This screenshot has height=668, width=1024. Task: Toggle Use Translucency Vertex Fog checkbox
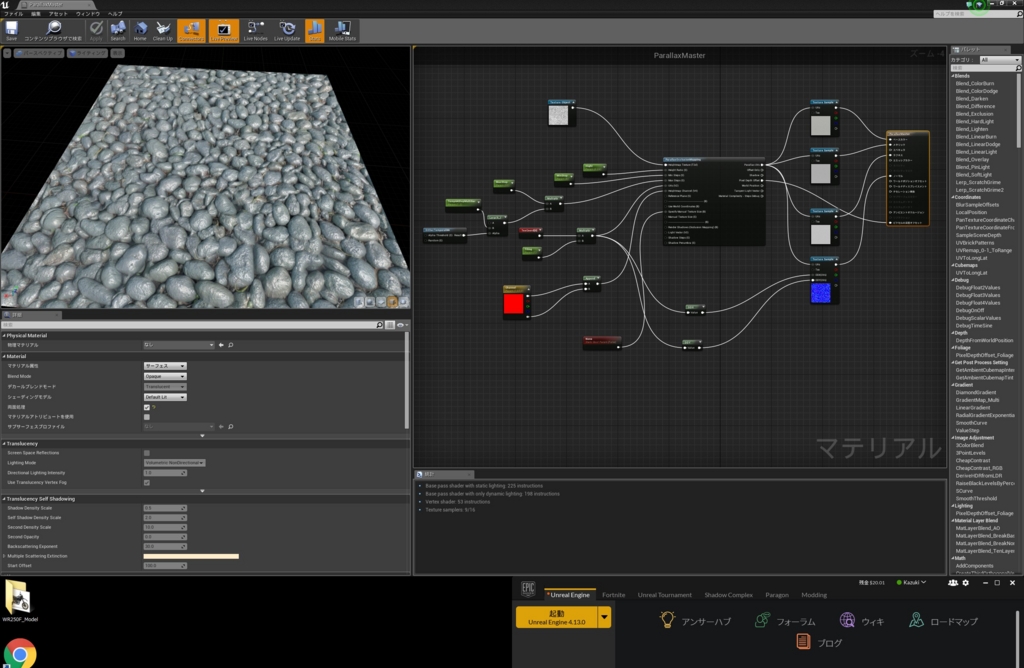[147, 483]
